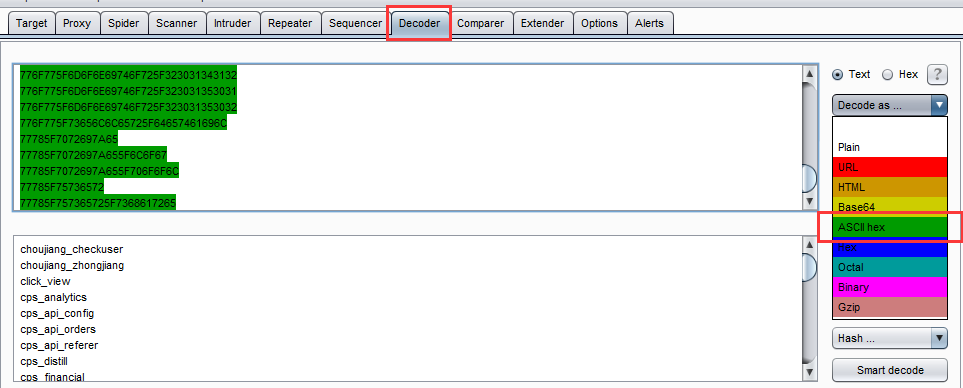This screenshot has height=388, width=963.
Task: Click hex line 77785F75736572
Action: pyautogui.click(x=62, y=187)
